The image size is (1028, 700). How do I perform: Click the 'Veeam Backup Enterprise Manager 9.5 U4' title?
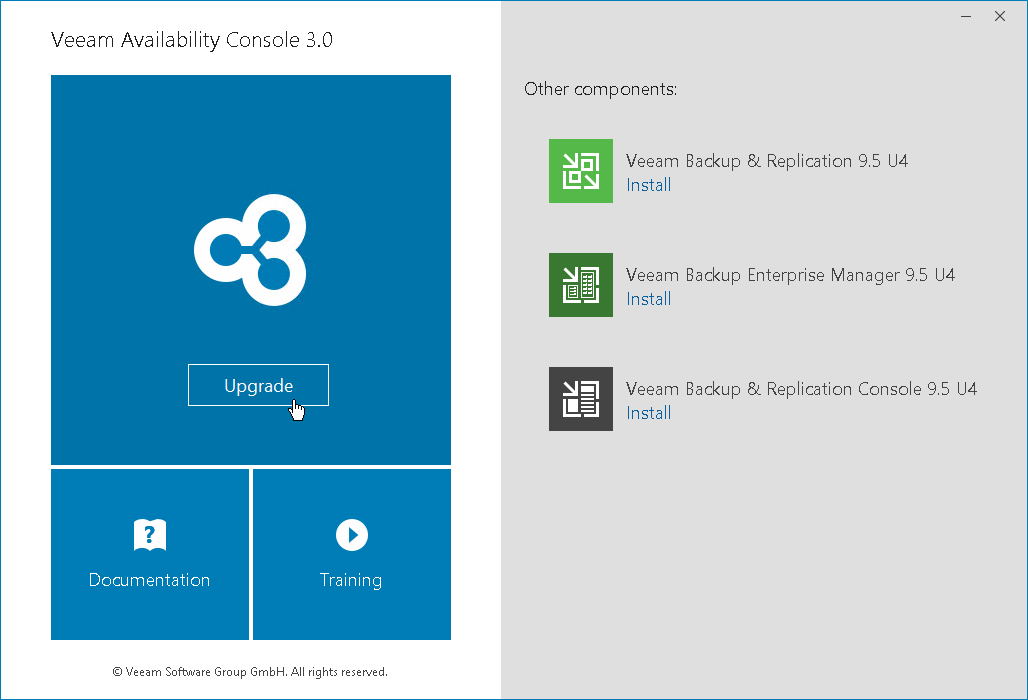pyautogui.click(x=791, y=275)
